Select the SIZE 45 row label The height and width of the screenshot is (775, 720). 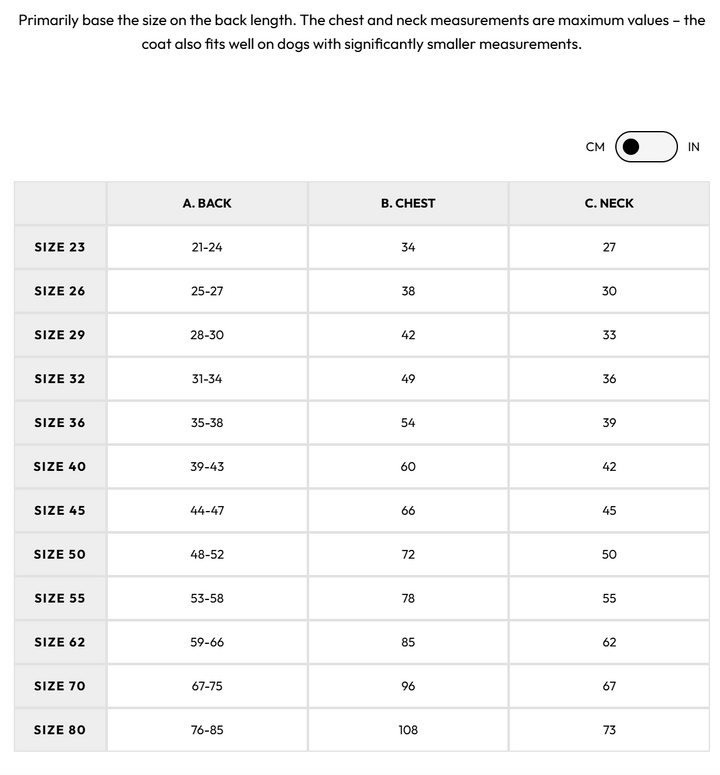(x=60, y=511)
